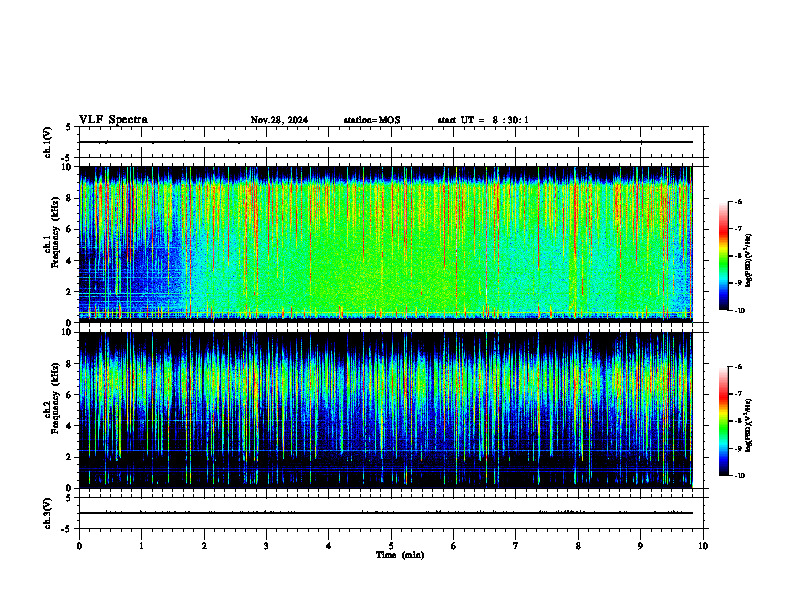Click the "start UT = 8 :30: 1" text

coord(483,120)
